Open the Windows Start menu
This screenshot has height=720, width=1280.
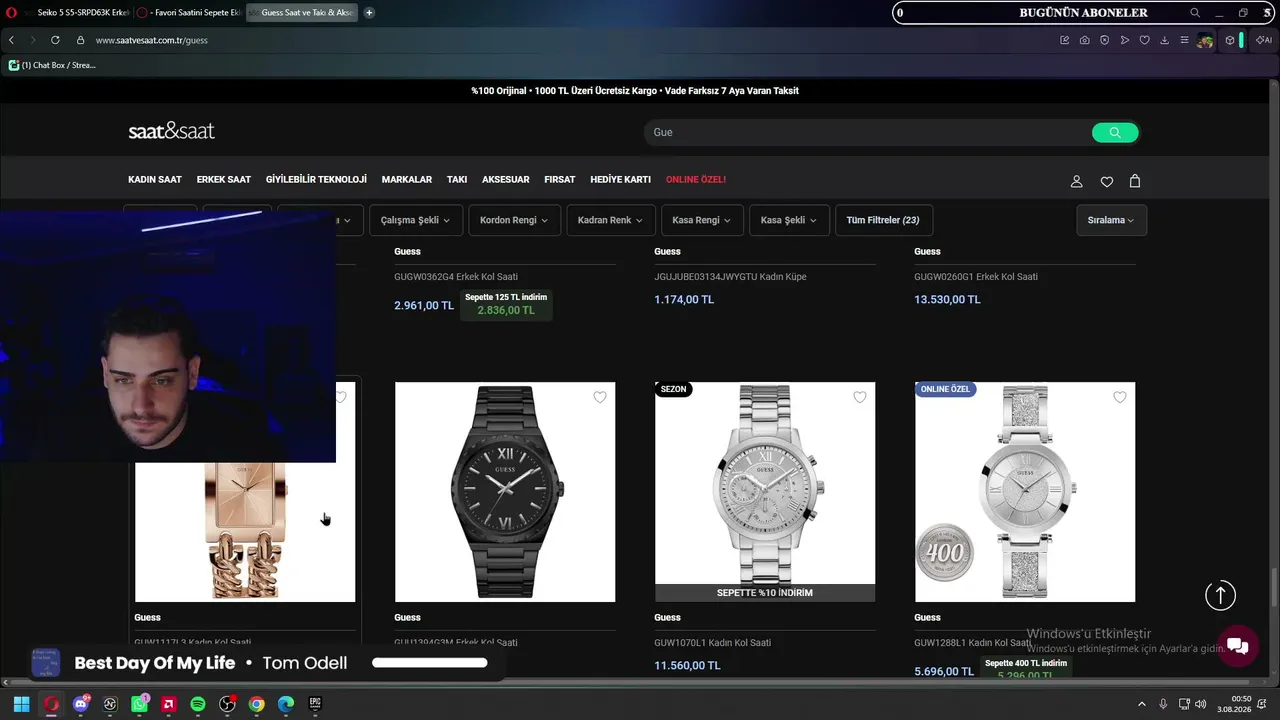21,704
